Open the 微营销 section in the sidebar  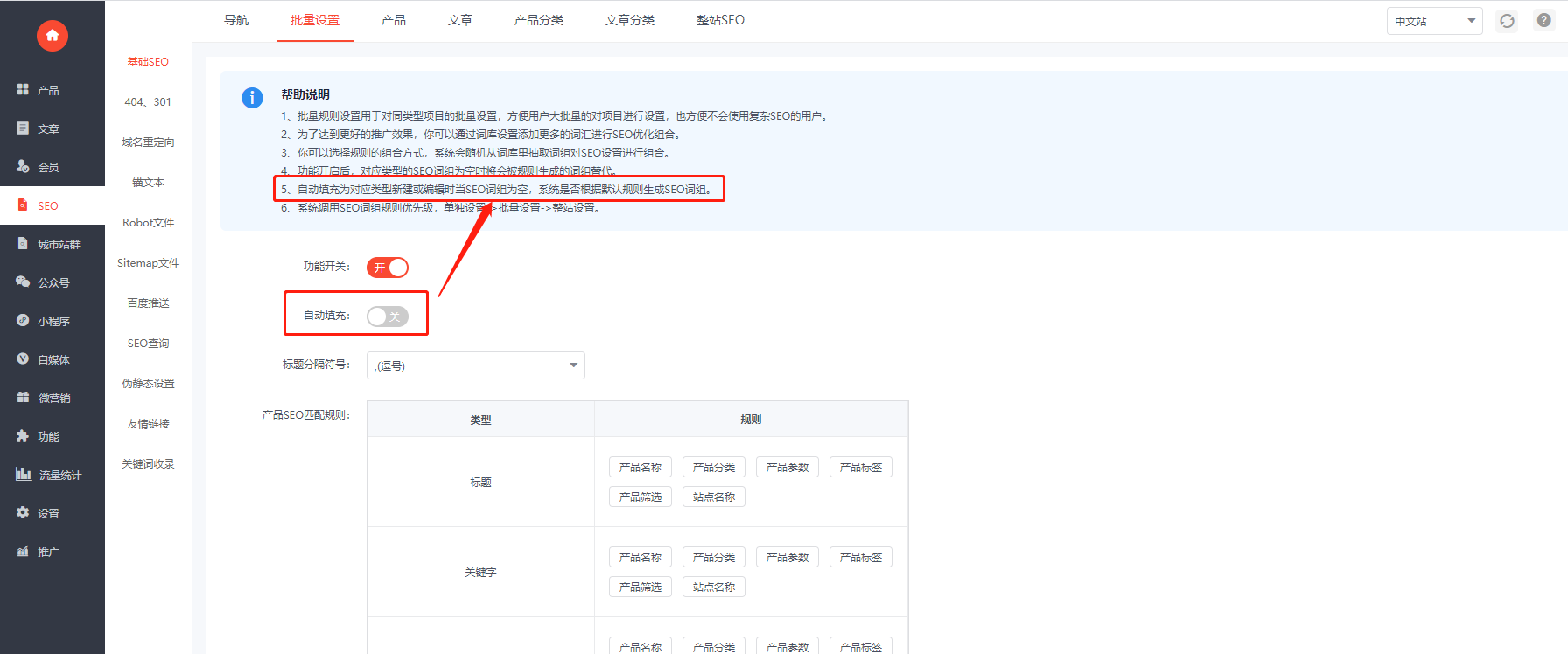(53, 398)
